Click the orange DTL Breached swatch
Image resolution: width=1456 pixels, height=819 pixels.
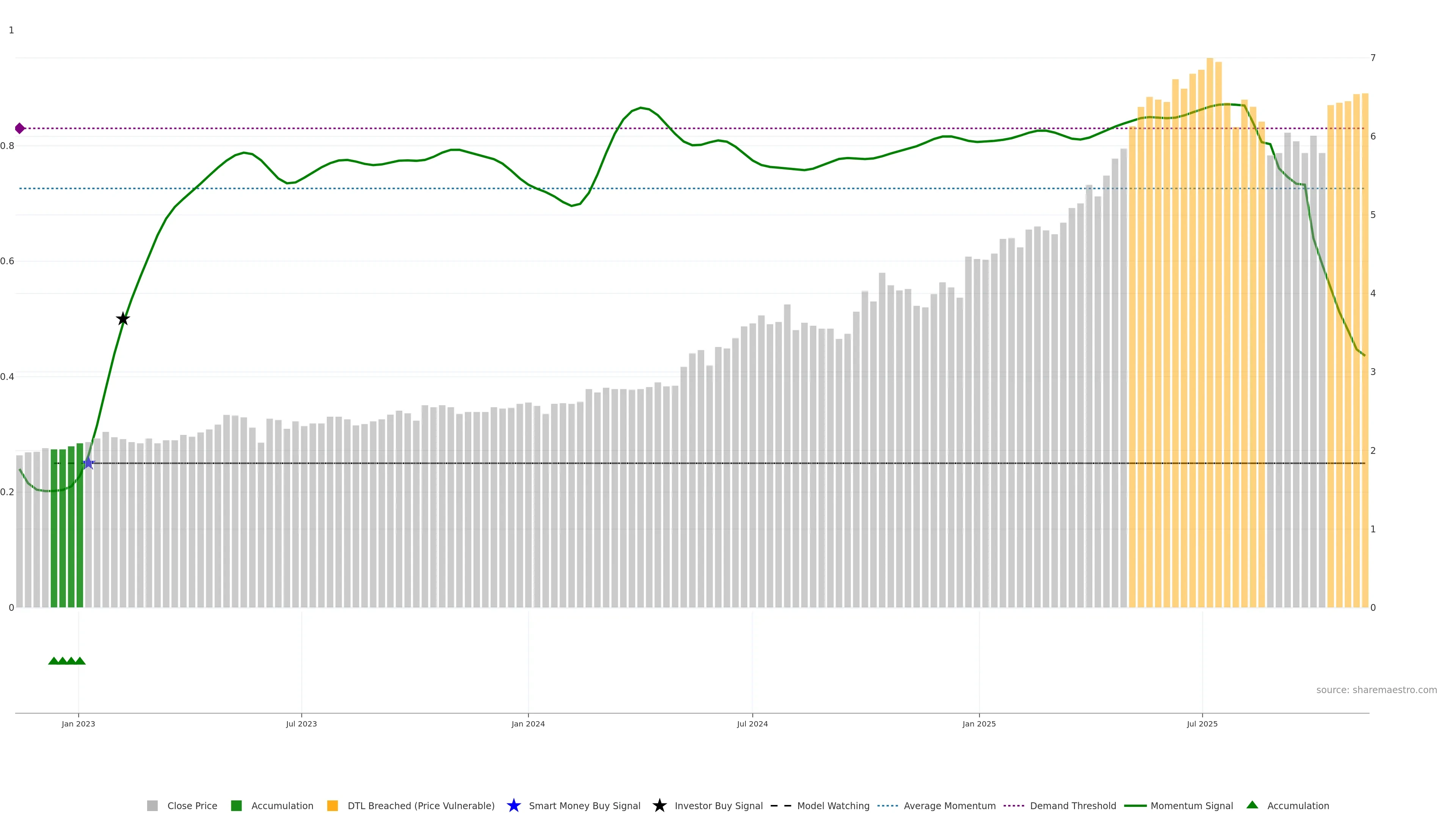click(333, 805)
